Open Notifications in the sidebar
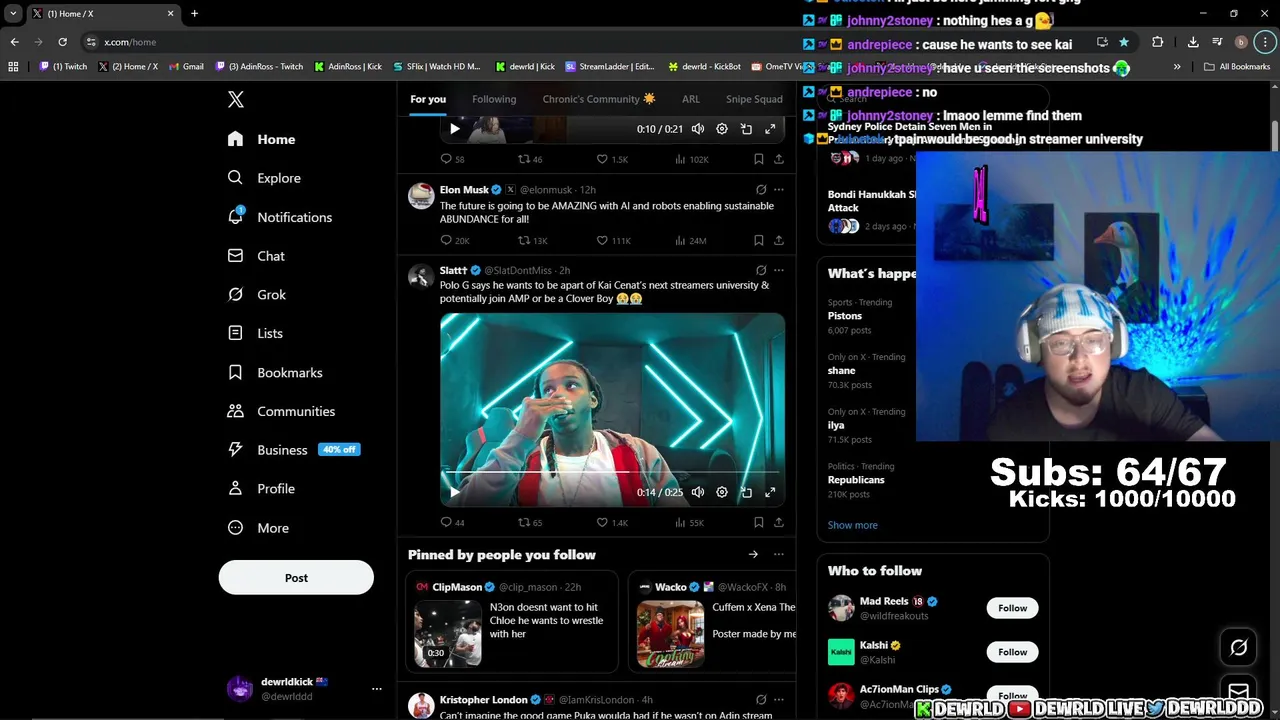Screen dimensions: 1280x720 (x=279, y=217)
